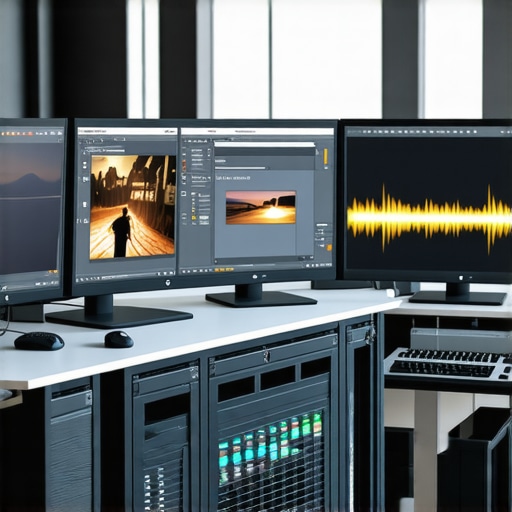The width and height of the screenshot is (512, 512).
Task: Click the small orange swatch in middle window
Action: 329,247
